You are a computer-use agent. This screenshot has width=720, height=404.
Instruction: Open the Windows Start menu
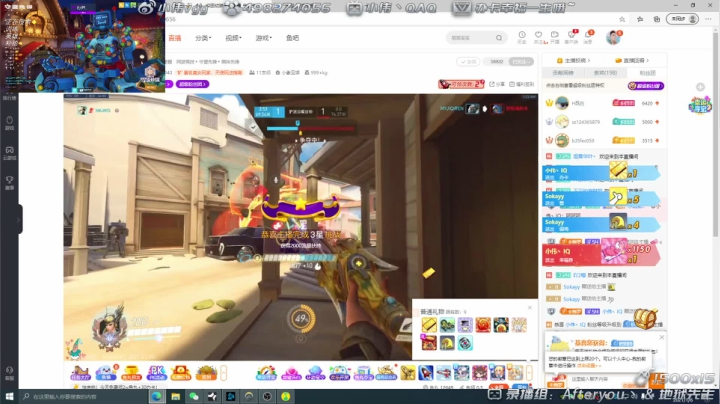tap(9, 396)
